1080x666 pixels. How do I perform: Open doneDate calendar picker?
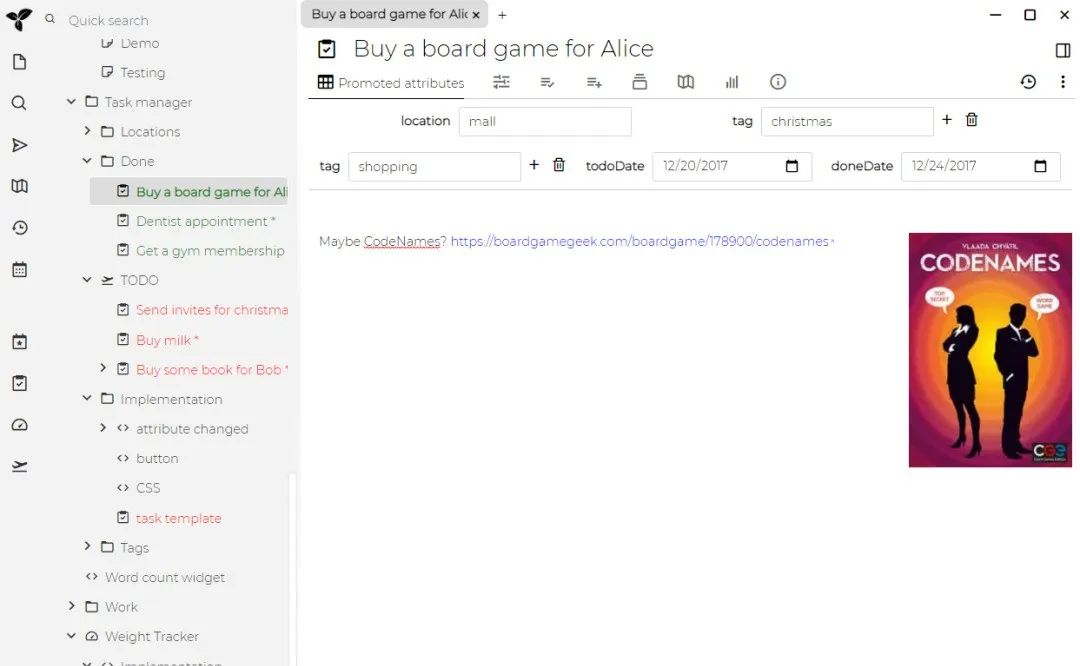pos(1040,166)
